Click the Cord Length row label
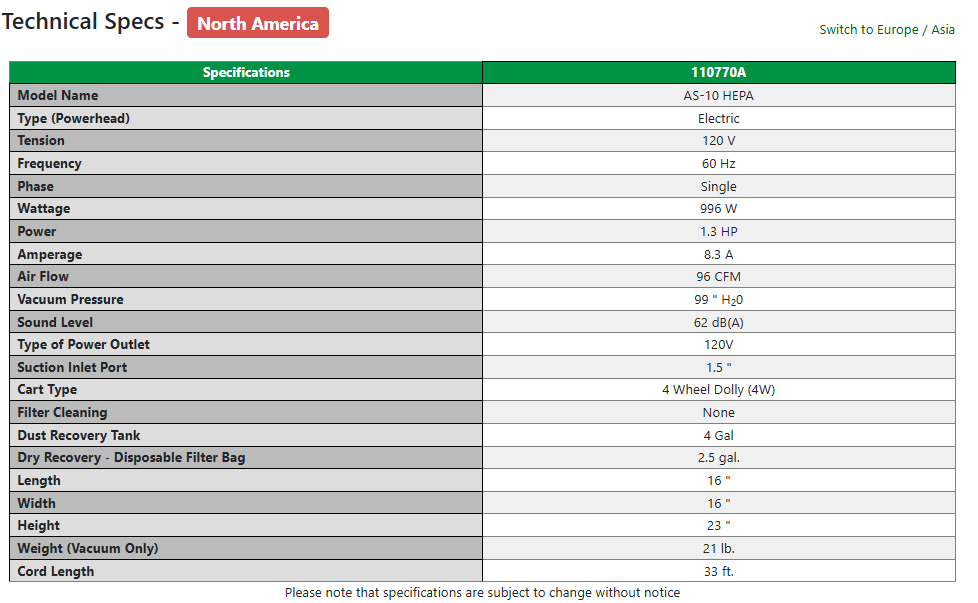 (x=56, y=571)
